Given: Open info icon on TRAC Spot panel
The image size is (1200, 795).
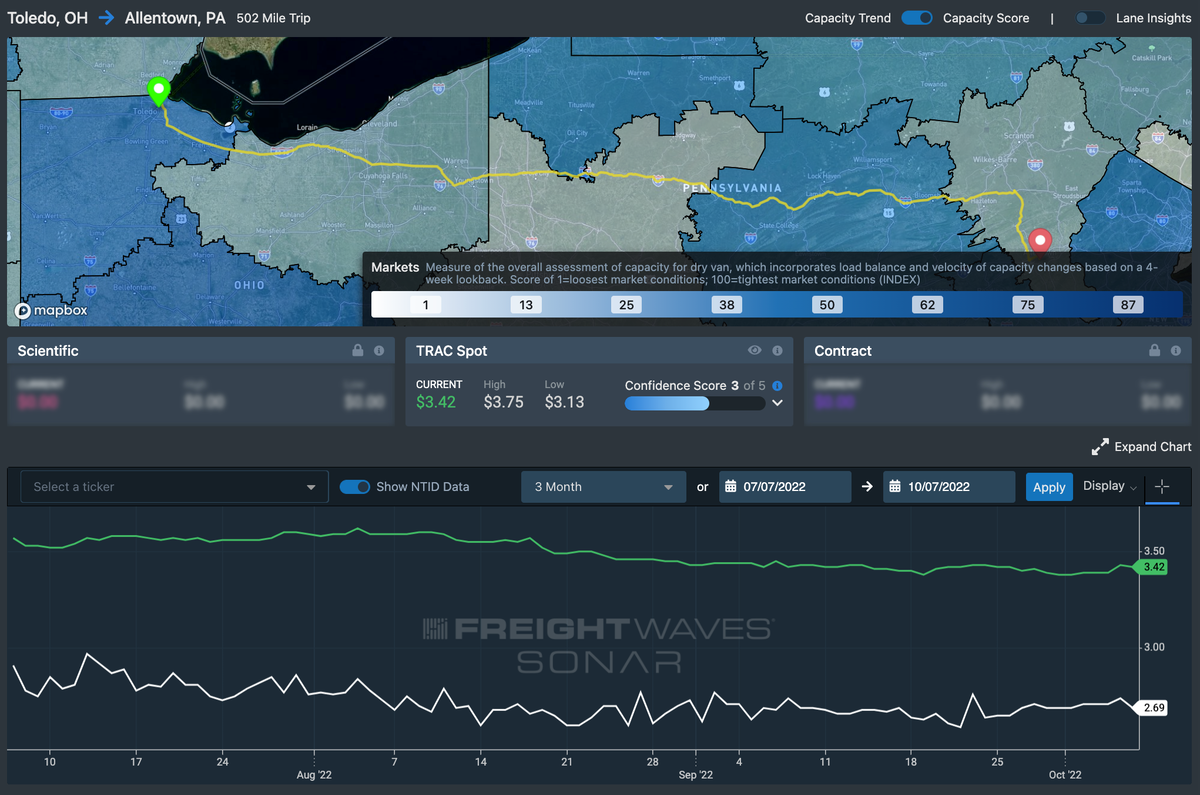Looking at the screenshot, I should [776, 351].
